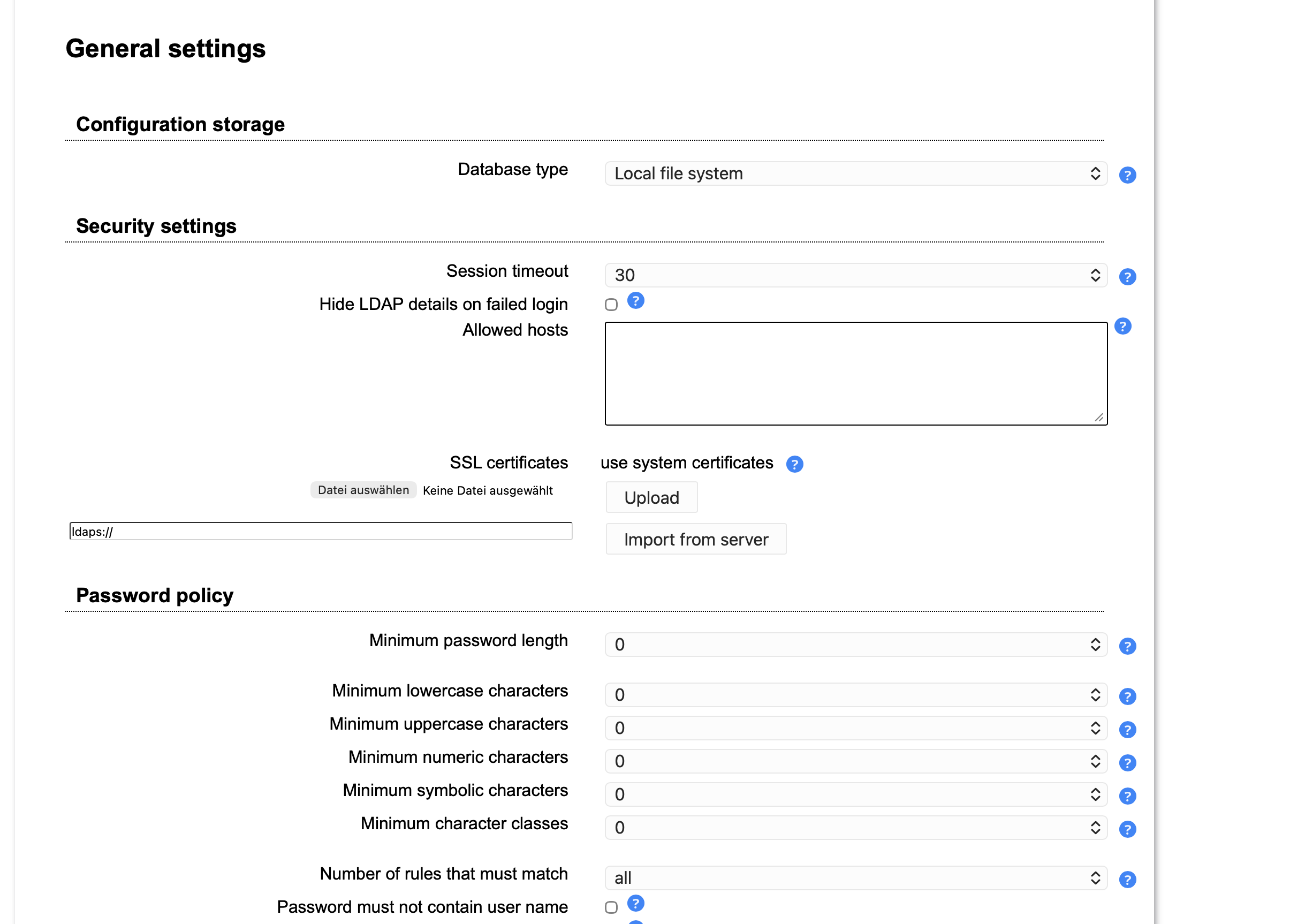Check Password must not contain user name
This screenshot has height=924, width=1290.
coord(611,907)
